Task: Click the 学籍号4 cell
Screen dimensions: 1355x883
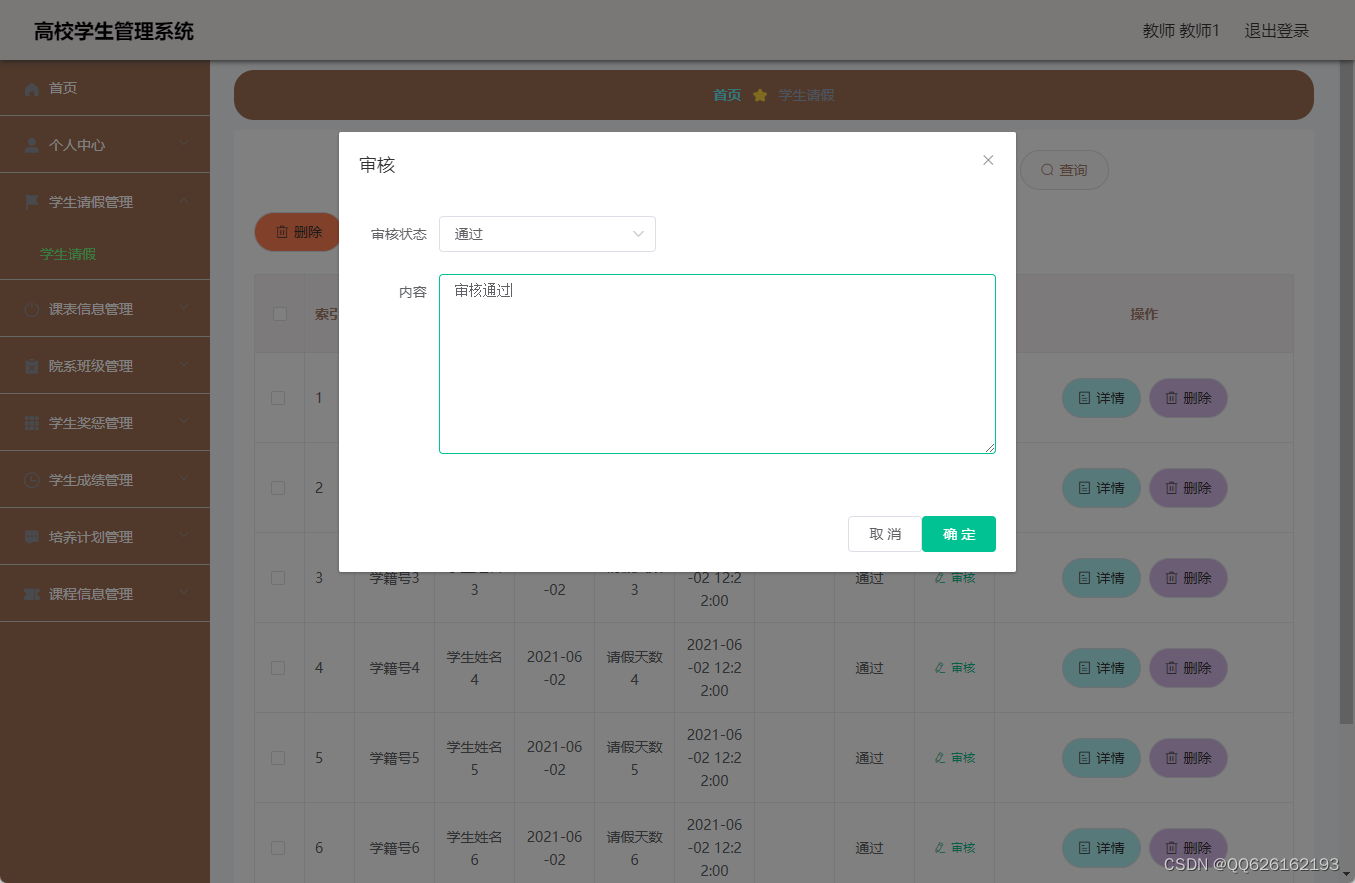Action: [394, 668]
